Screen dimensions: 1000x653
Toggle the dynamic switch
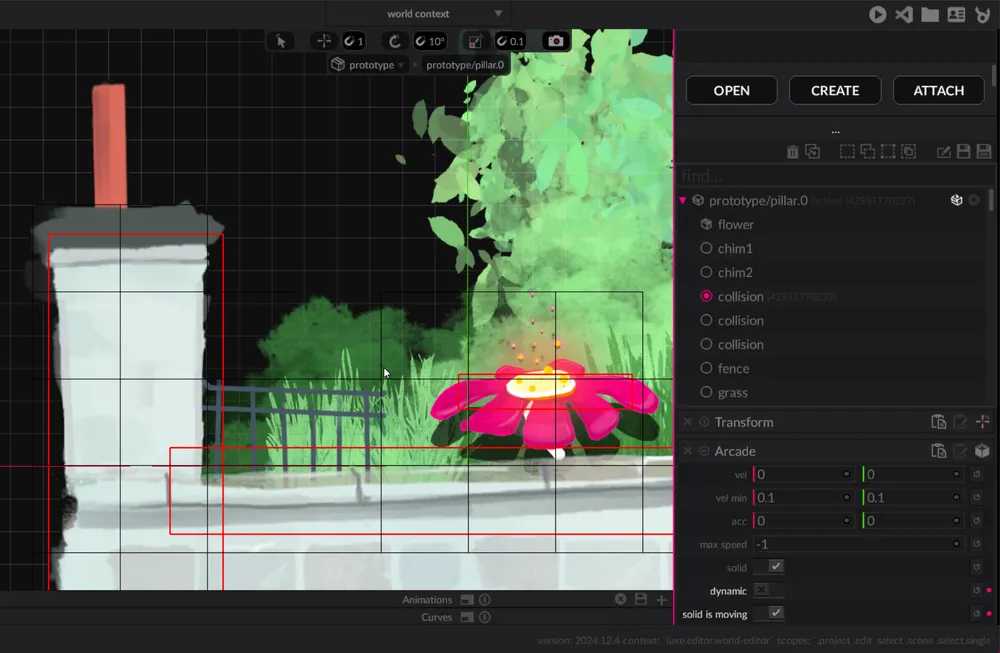(768, 590)
